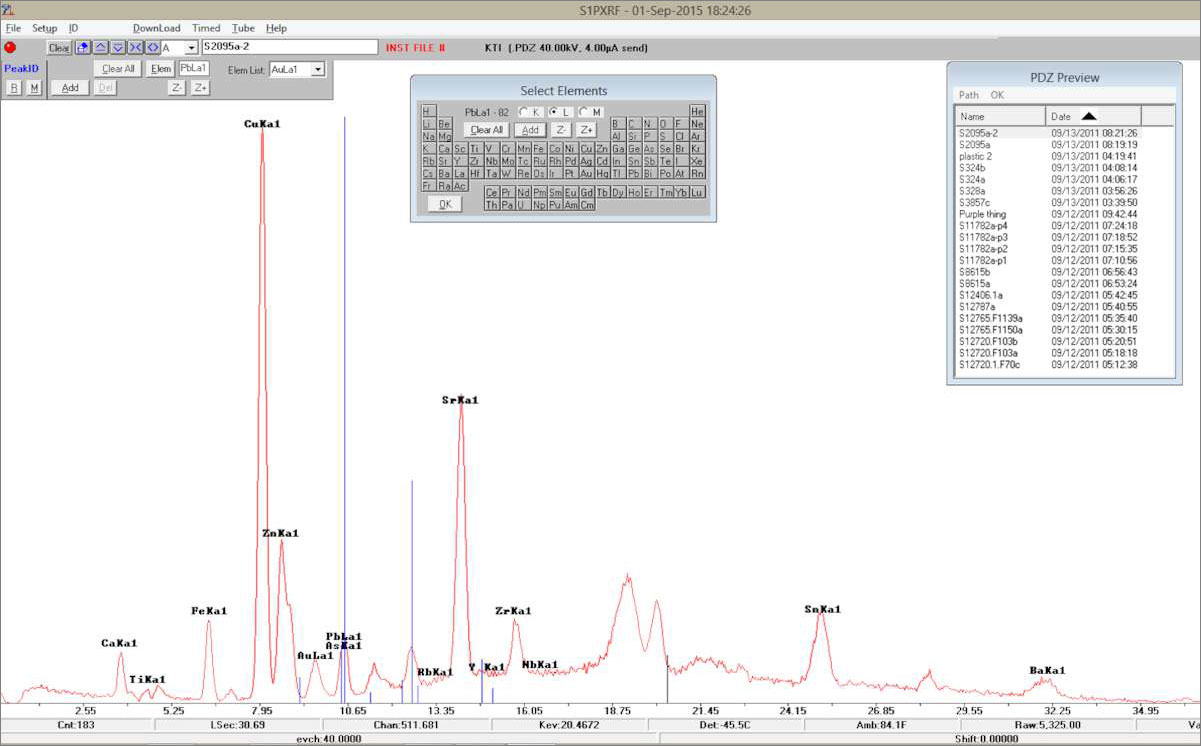Toggle element He in periodic table
The width and height of the screenshot is (1201, 746).
(x=697, y=111)
